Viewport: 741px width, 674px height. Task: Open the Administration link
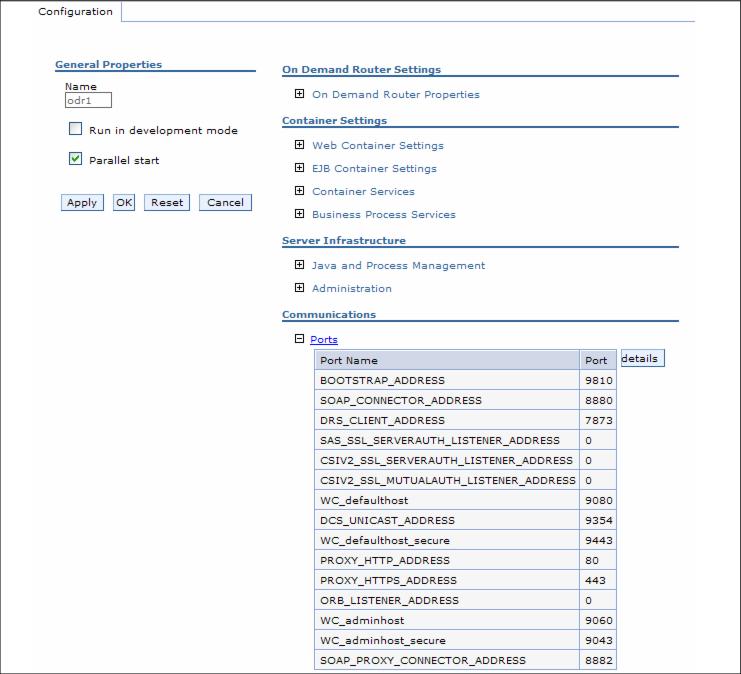(x=352, y=288)
